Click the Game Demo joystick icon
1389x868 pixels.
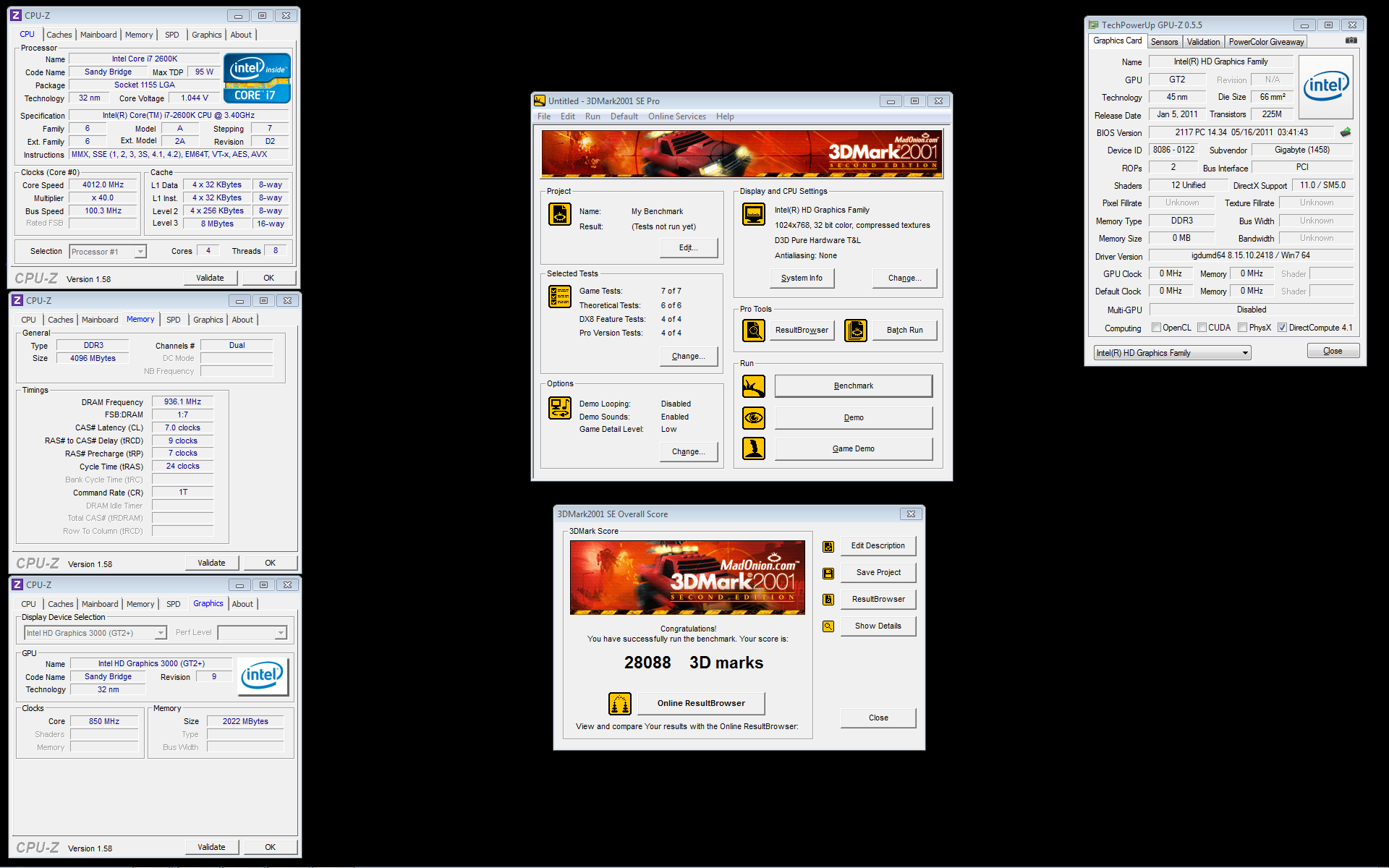click(x=754, y=448)
